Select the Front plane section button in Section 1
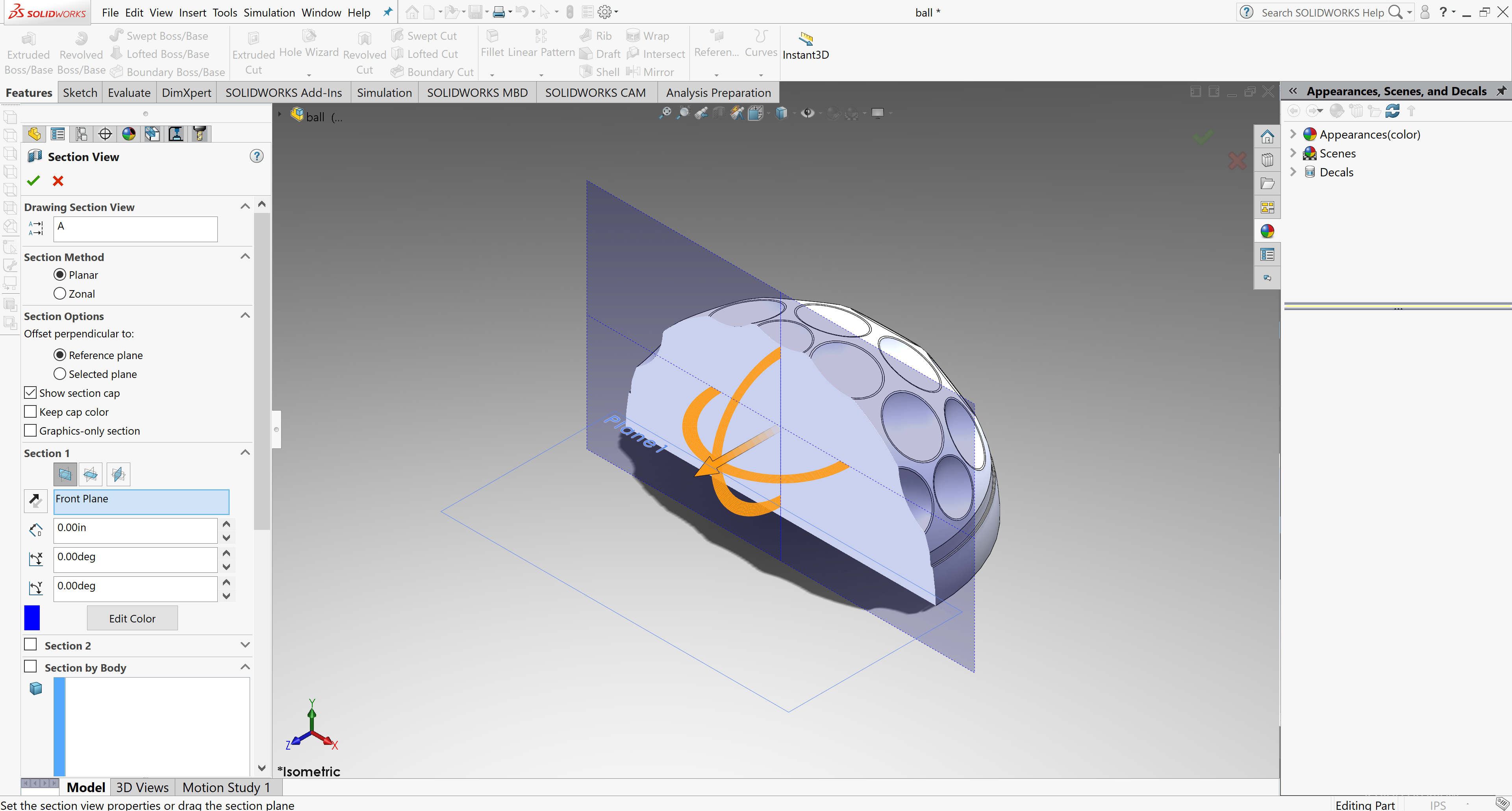The width and height of the screenshot is (1512, 811). 65,474
